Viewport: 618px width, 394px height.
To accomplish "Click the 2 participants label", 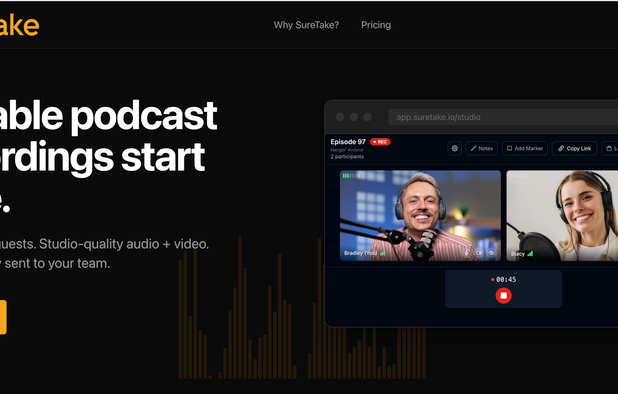I will click(347, 157).
